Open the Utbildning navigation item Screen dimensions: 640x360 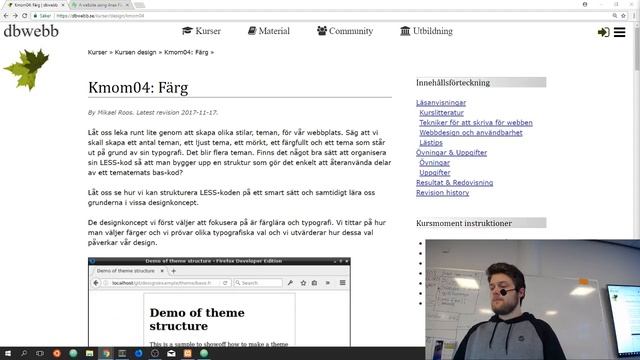point(426,31)
